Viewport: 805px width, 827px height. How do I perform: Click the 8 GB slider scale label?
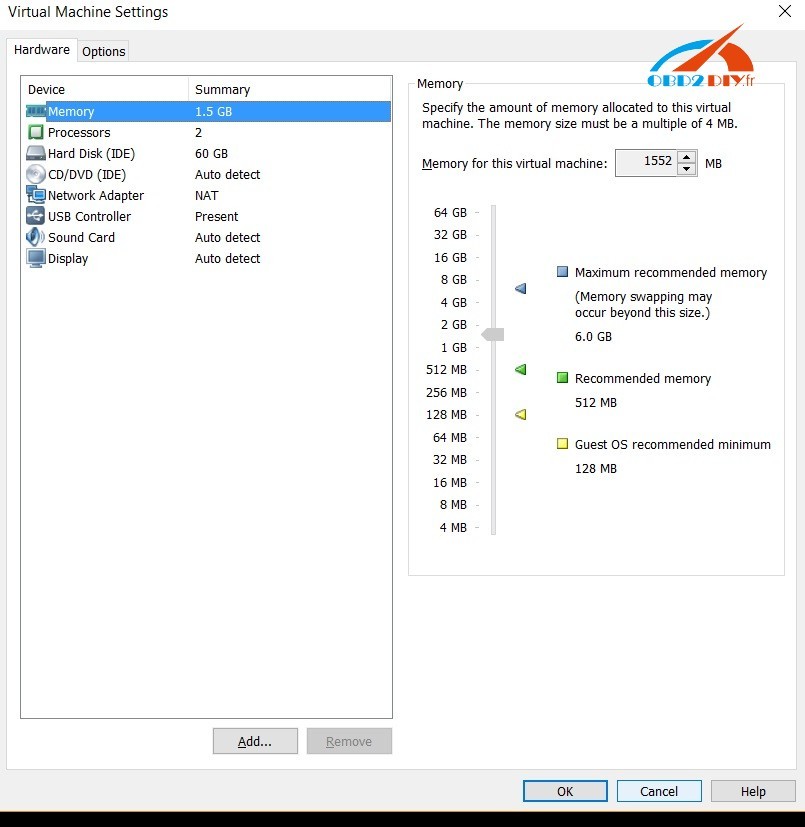454,280
